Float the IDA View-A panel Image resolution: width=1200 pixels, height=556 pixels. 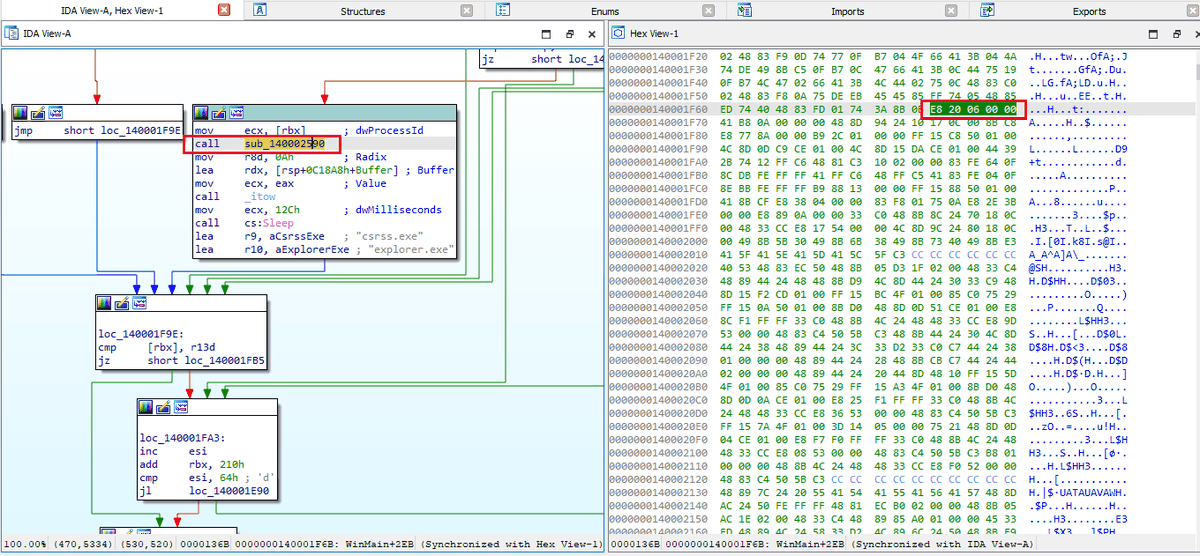click(x=569, y=34)
